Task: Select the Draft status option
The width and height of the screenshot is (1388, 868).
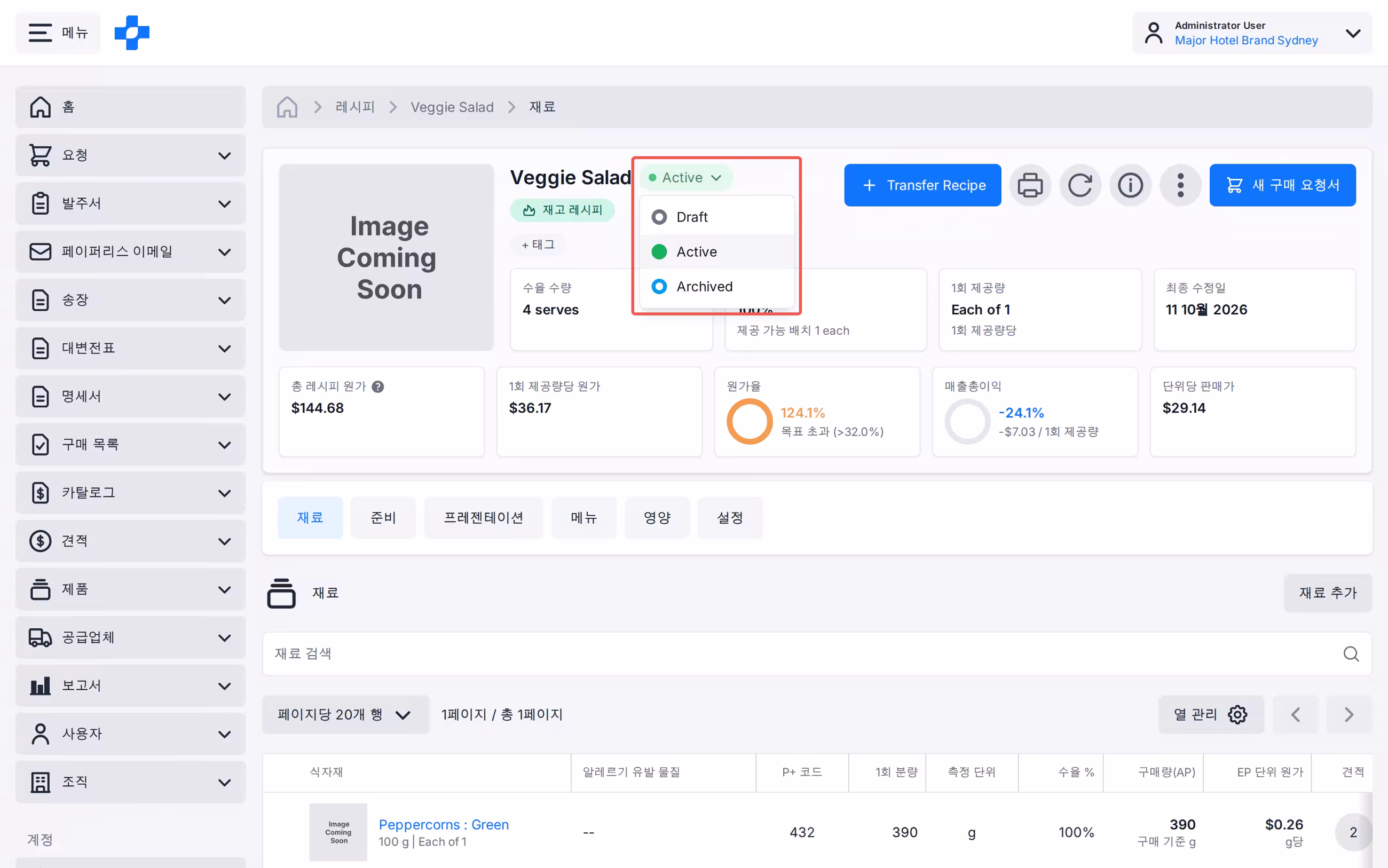Action: click(x=717, y=217)
